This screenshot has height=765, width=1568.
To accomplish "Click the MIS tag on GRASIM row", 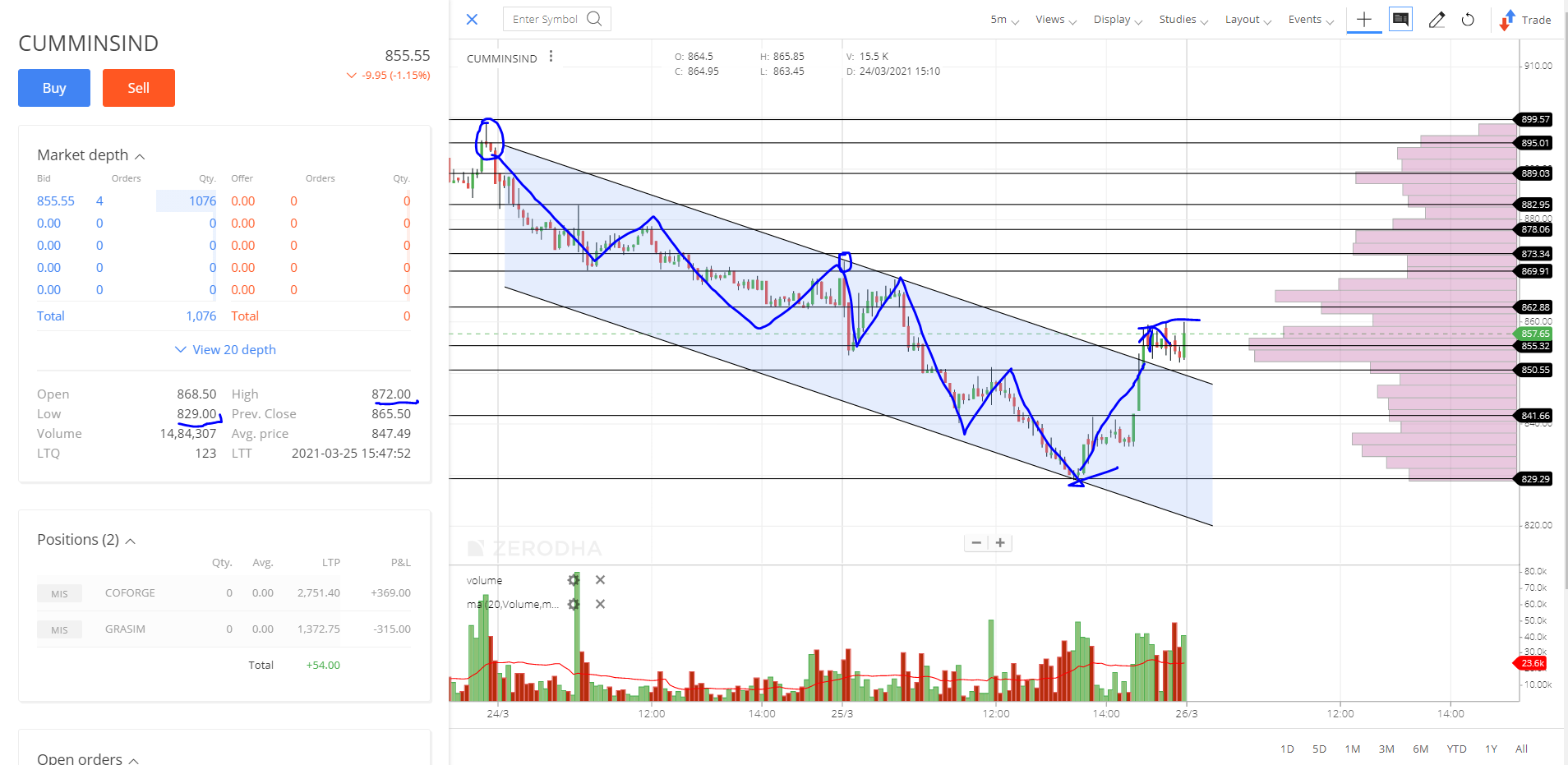I will tap(59, 629).
